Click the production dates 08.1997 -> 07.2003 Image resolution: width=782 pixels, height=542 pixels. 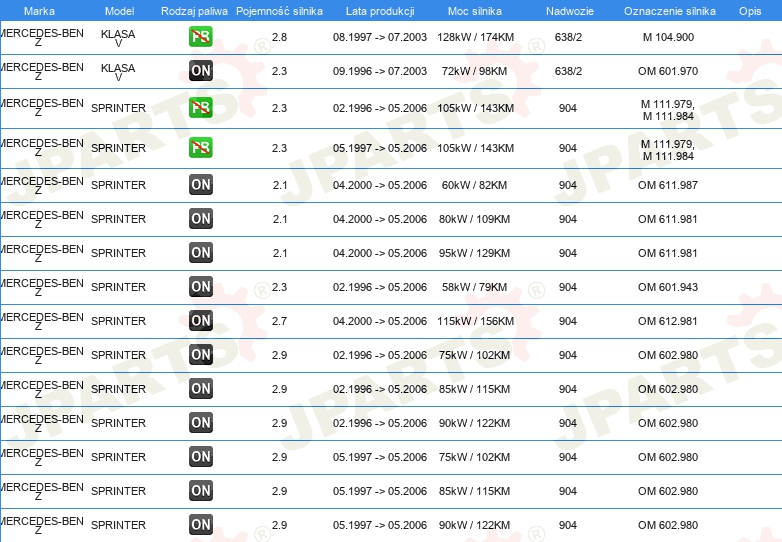pyautogui.click(x=380, y=37)
